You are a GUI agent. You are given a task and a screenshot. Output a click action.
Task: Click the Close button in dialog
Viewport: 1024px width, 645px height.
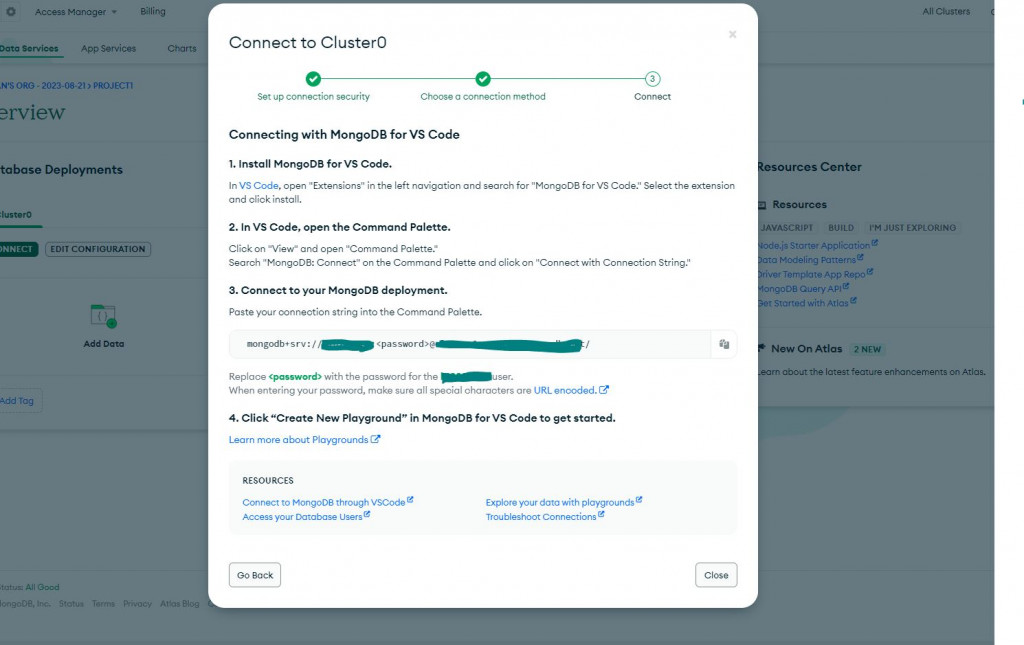716,575
